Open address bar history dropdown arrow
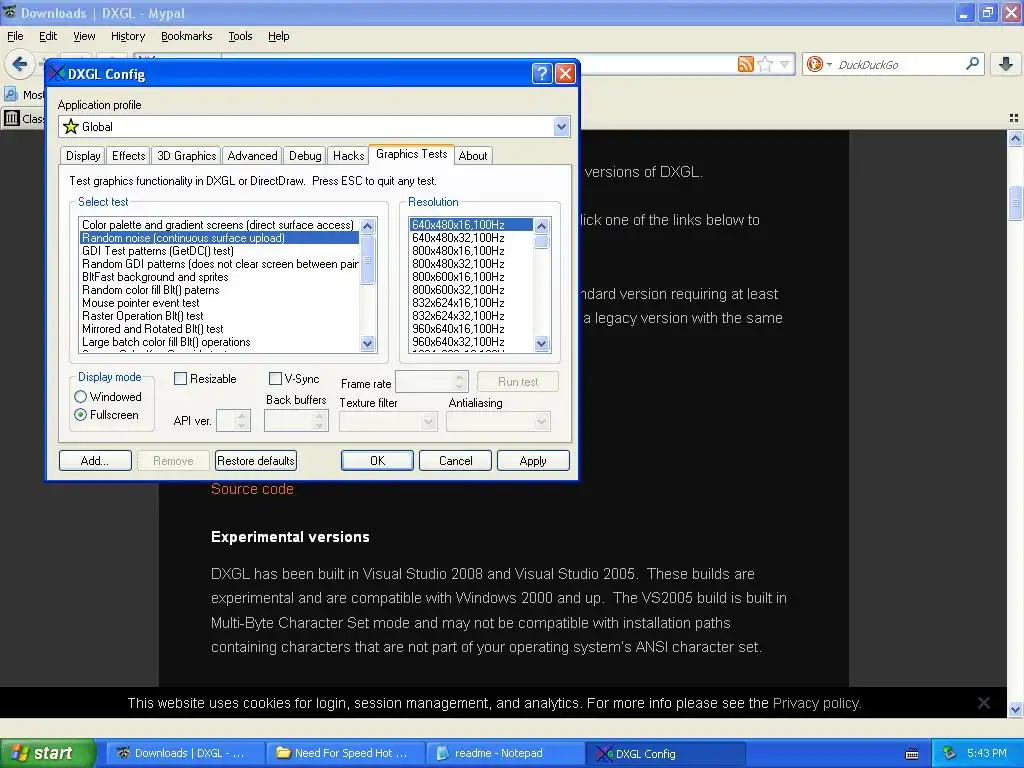1024x768 pixels. [x=784, y=64]
